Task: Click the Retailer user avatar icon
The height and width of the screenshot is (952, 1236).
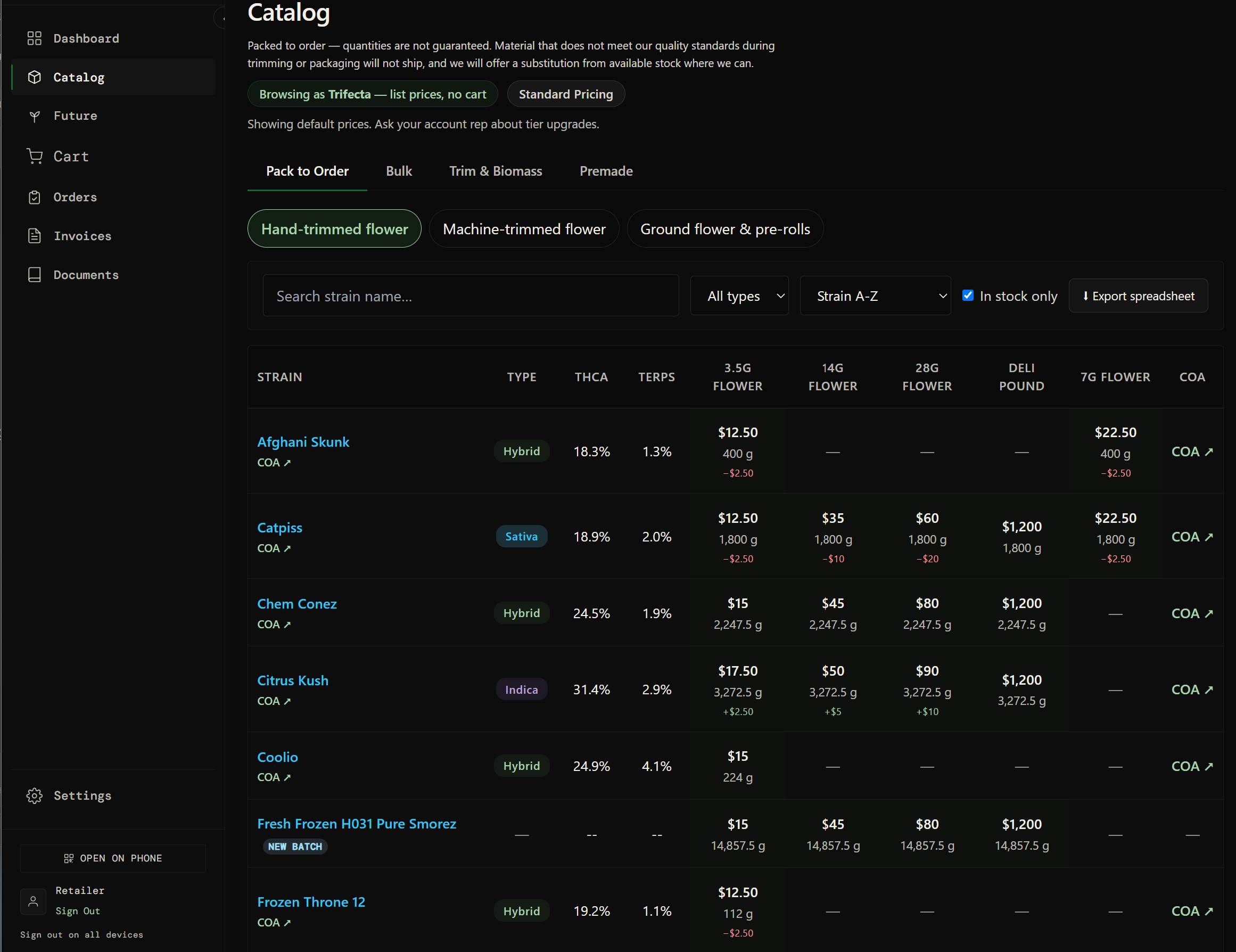Action: (x=34, y=901)
